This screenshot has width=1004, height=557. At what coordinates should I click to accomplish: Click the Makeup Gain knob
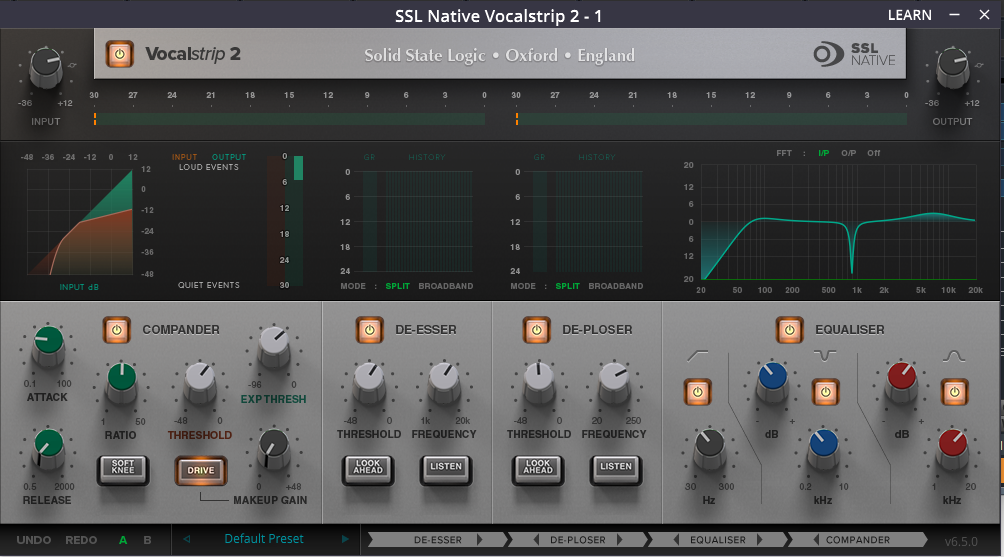274,448
